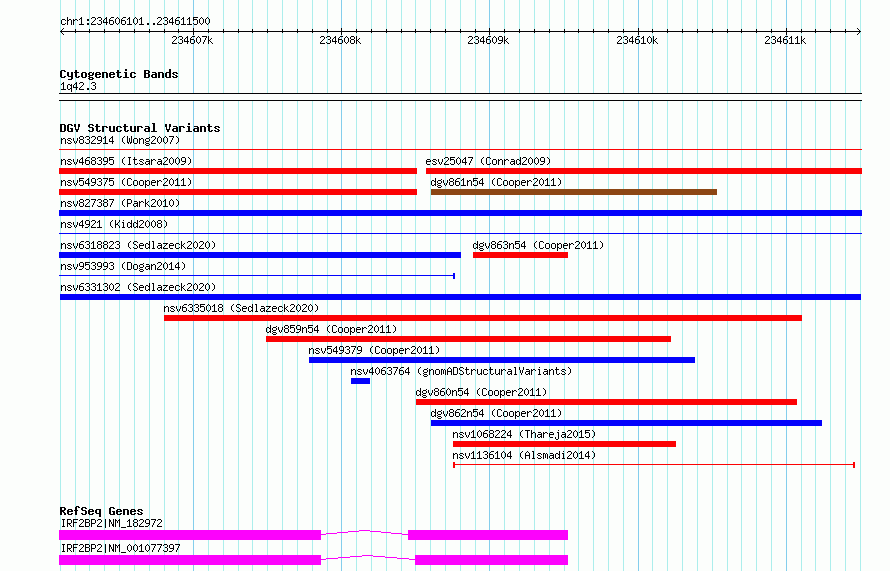Screen dimensions: 890x571
Task: Click the chr1:234606101..234611500 region label
Action: pos(135,21)
